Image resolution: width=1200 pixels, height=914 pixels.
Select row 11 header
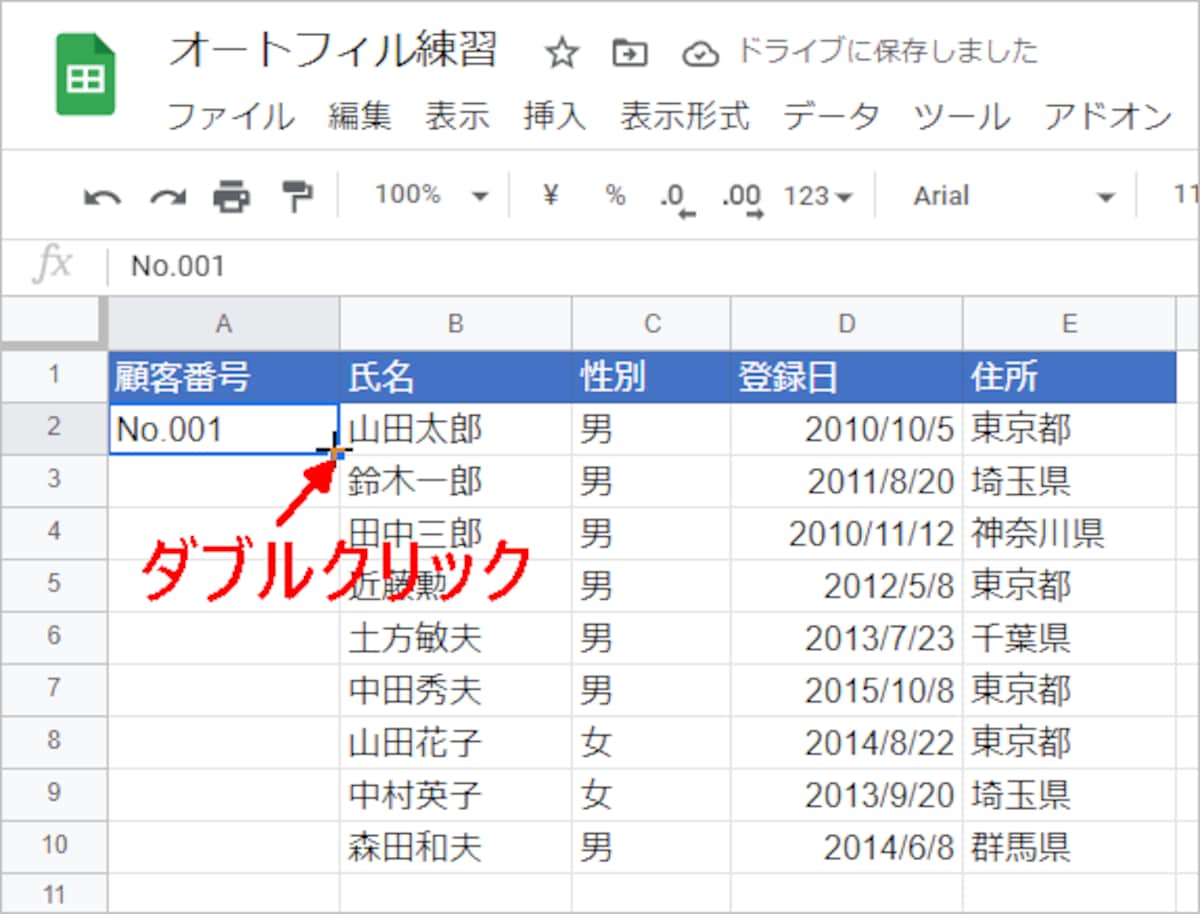(x=54, y=891)
